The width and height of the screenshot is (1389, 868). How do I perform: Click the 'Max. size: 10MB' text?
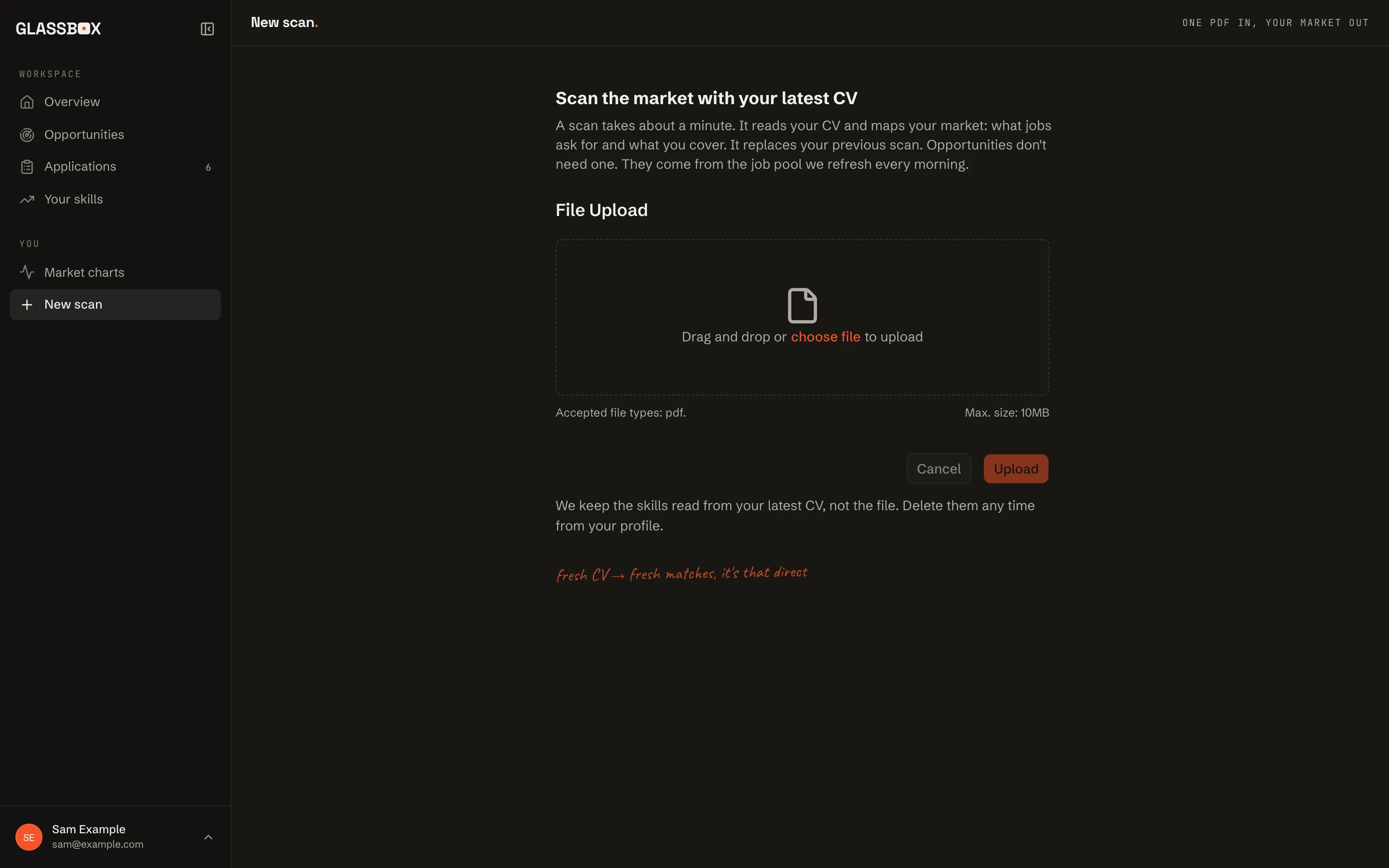click(x=1007, y=413)
